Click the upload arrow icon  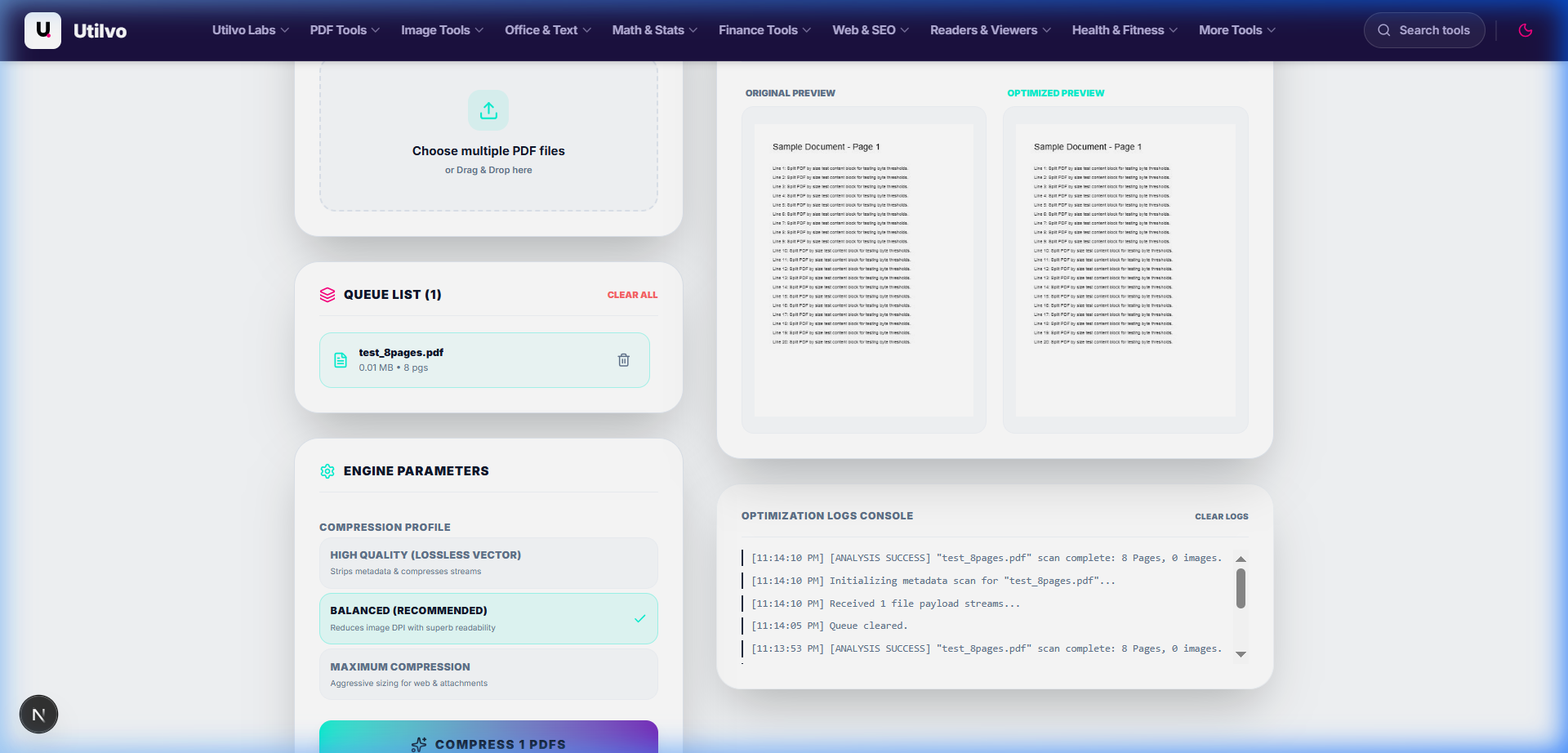pos(488,110)
